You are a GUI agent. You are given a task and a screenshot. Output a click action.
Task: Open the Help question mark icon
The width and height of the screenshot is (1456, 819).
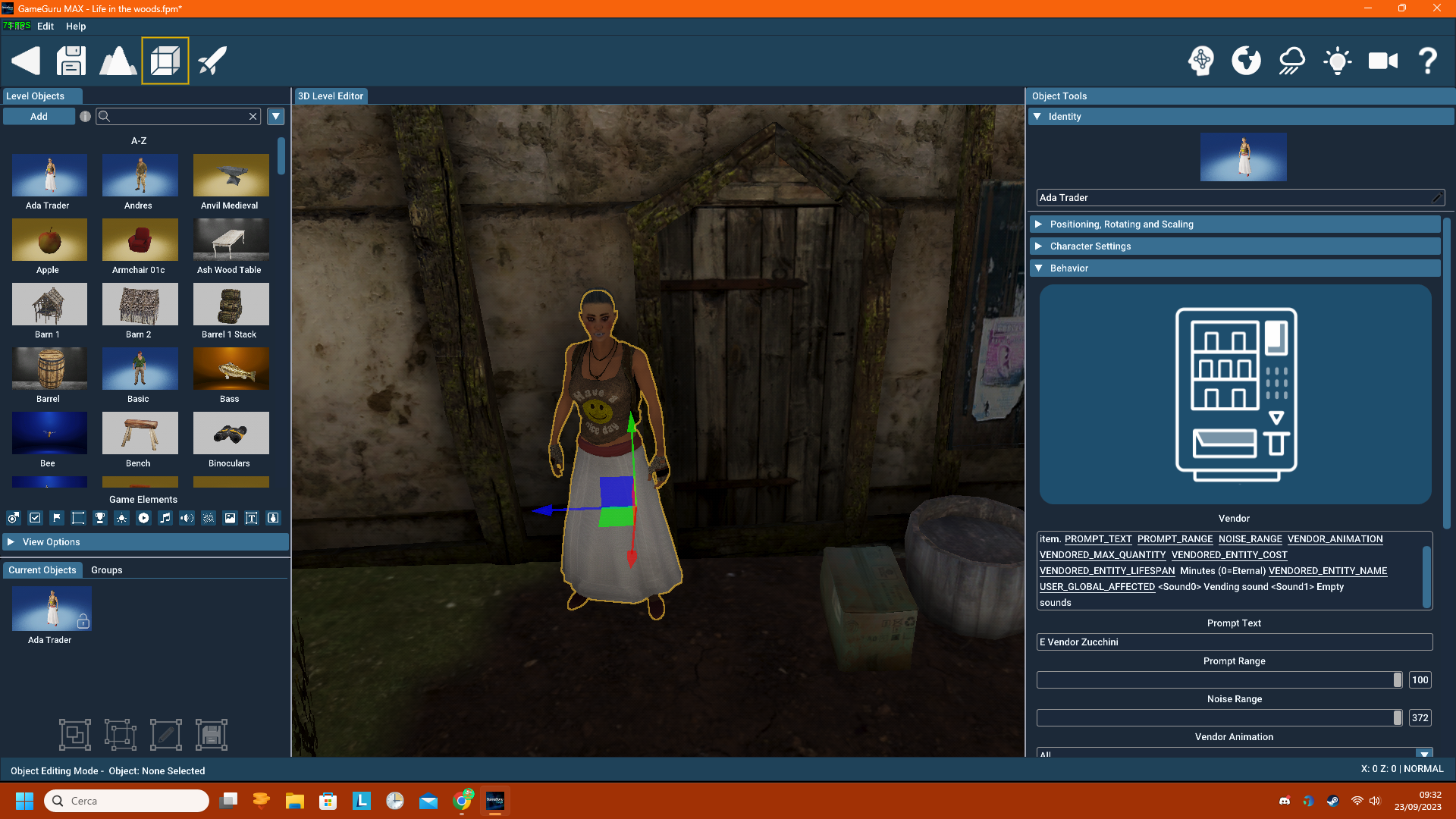pos(1427,61)
